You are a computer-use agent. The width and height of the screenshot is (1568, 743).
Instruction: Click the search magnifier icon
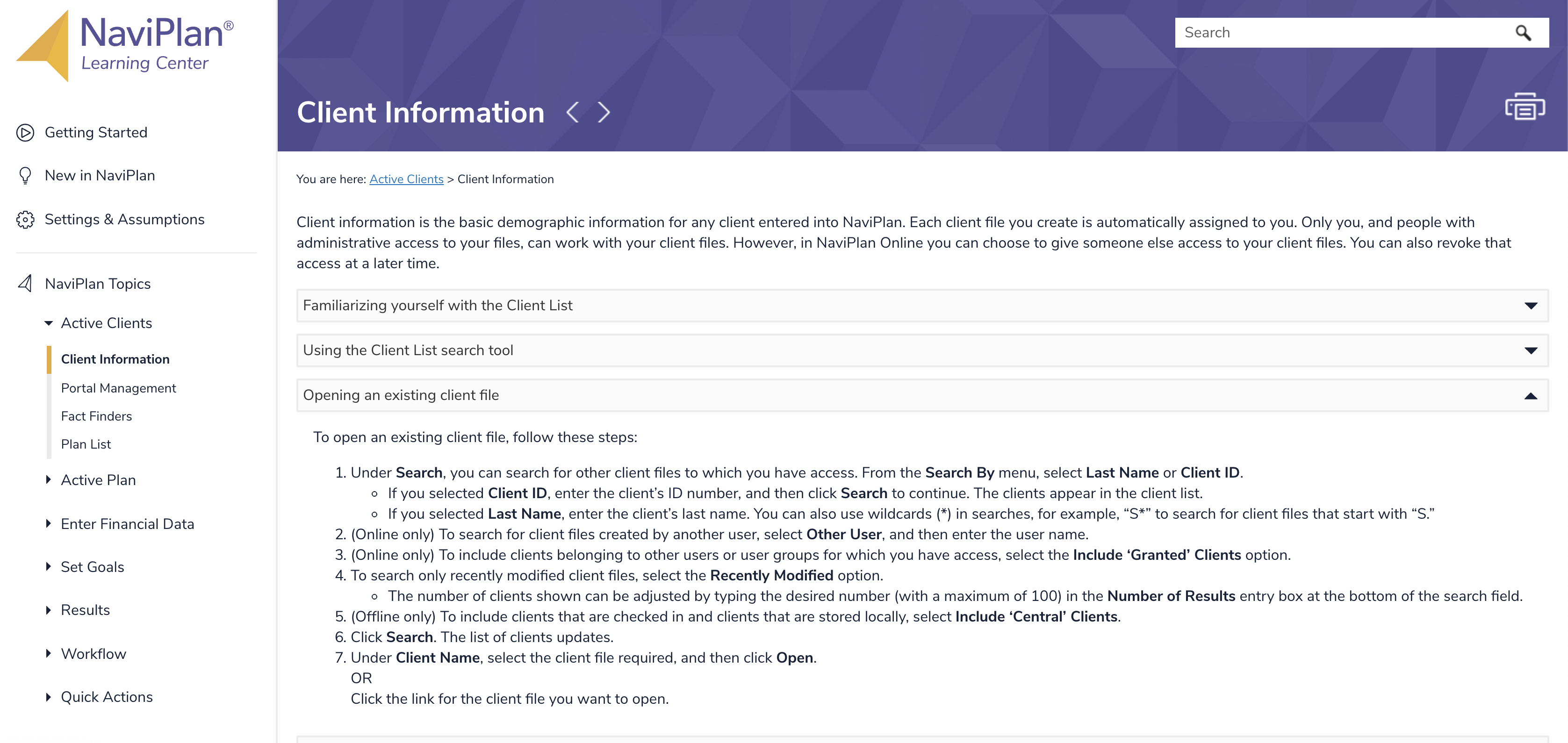coord(1522,33)
